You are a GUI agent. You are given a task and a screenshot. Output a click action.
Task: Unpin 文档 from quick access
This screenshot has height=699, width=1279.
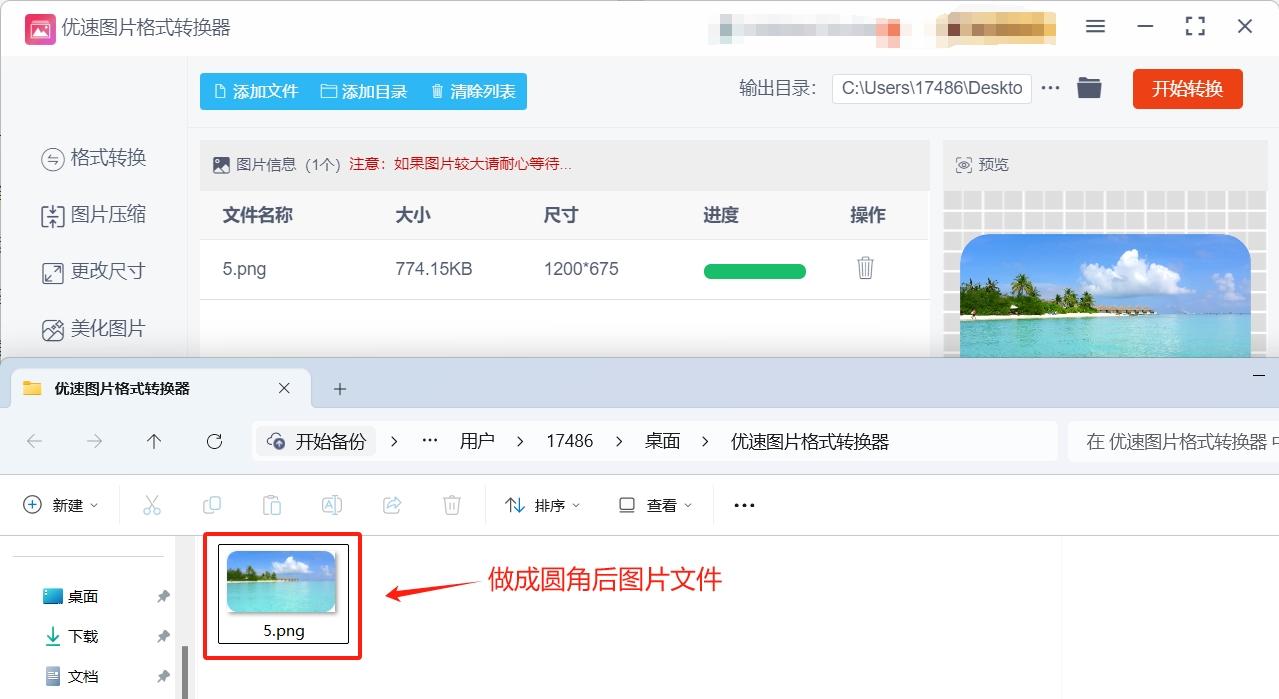tap(163, 676)
